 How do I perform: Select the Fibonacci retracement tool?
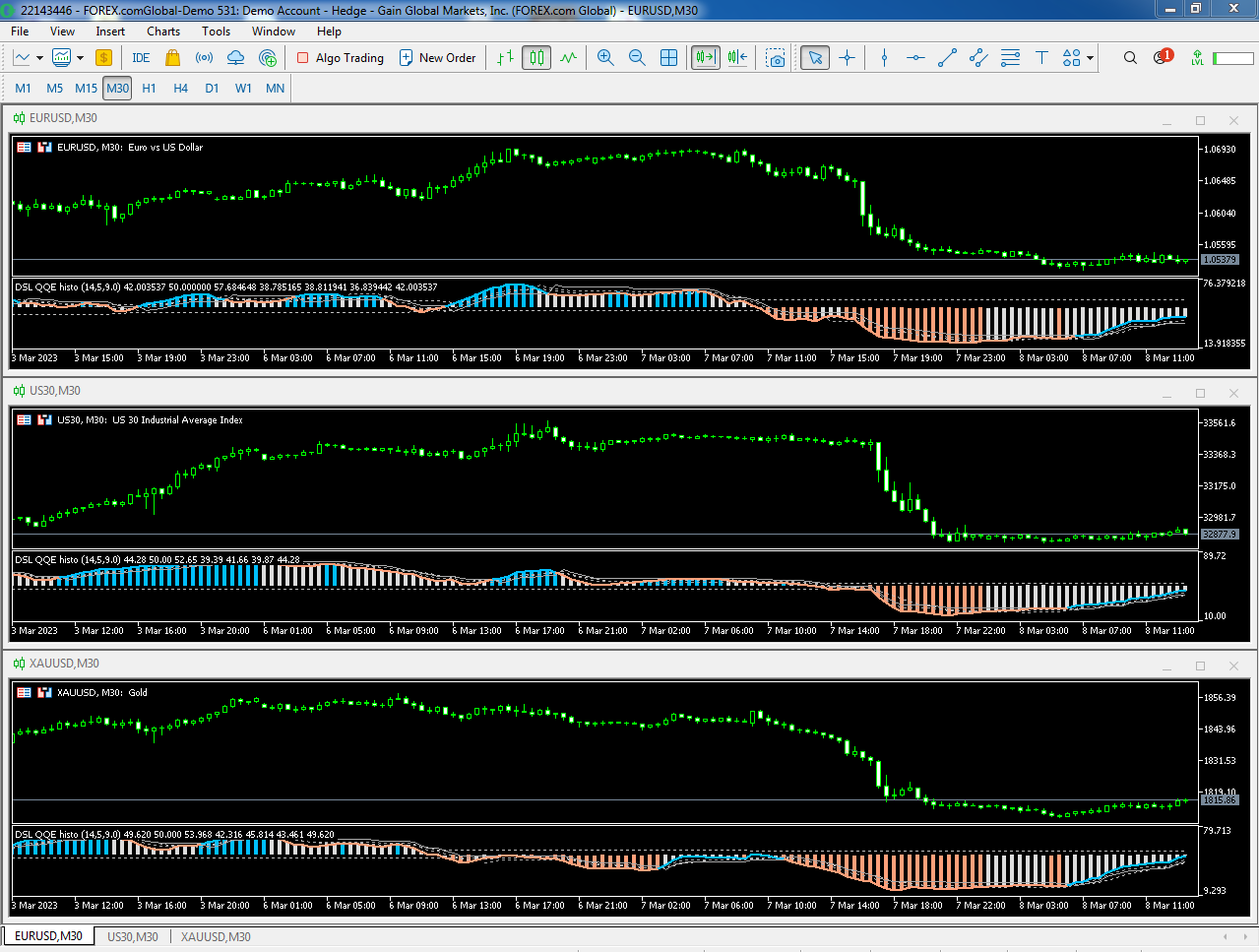coord(1010,58)
